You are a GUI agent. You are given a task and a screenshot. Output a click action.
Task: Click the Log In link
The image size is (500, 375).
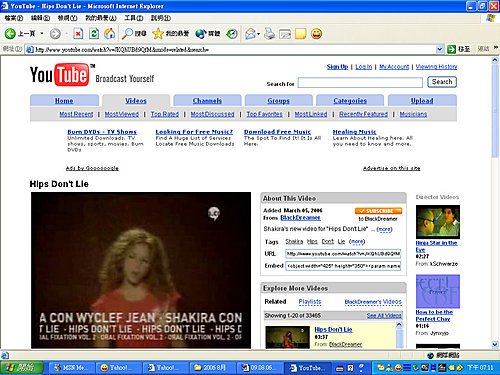click(x=363, y=67)
